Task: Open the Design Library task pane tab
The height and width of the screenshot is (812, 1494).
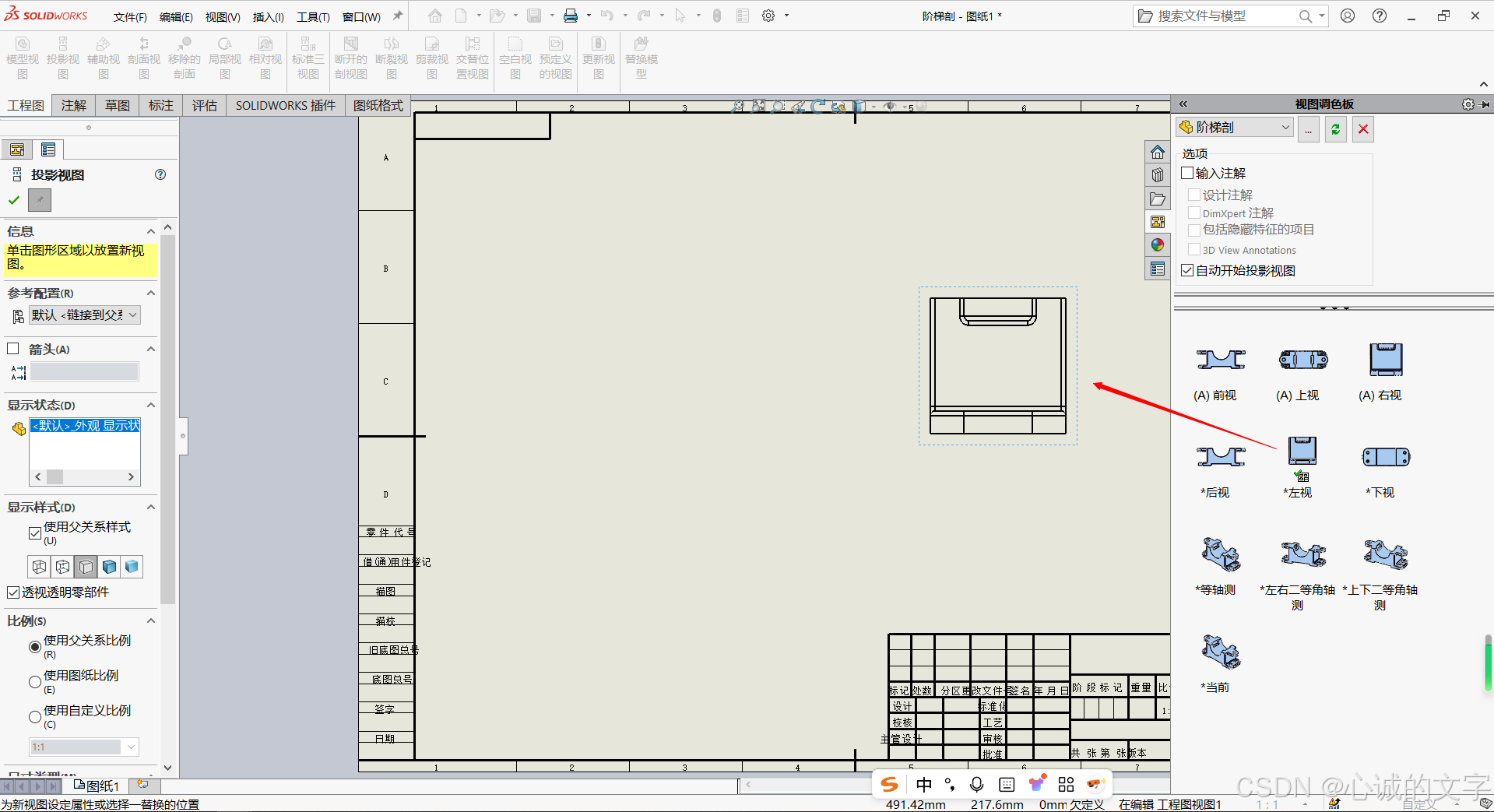Action: pyautogui.click(x=1158, y=175)
